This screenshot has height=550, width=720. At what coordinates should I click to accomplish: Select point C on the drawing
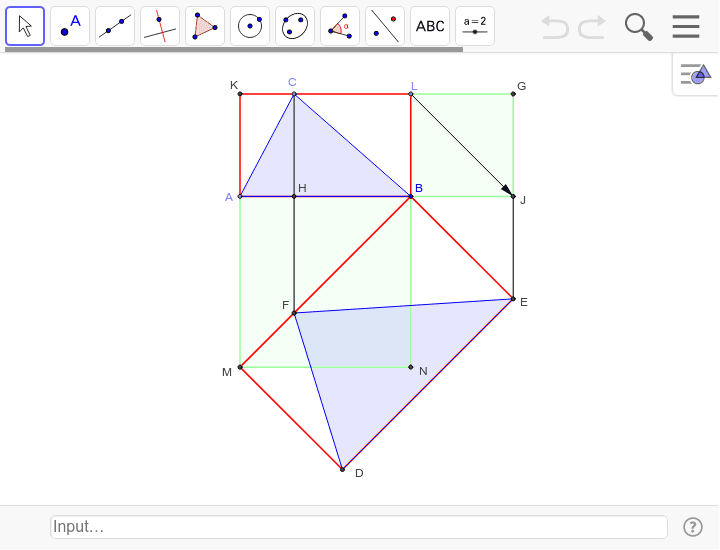pos(294,94)
